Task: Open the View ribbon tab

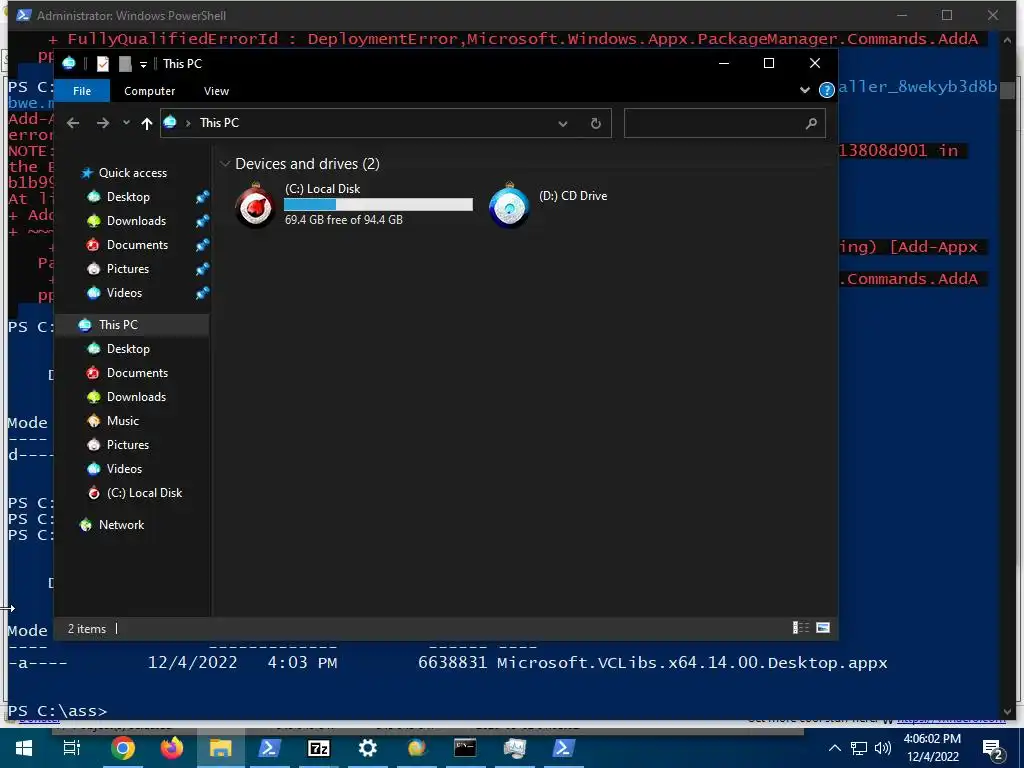Action: 216,91
